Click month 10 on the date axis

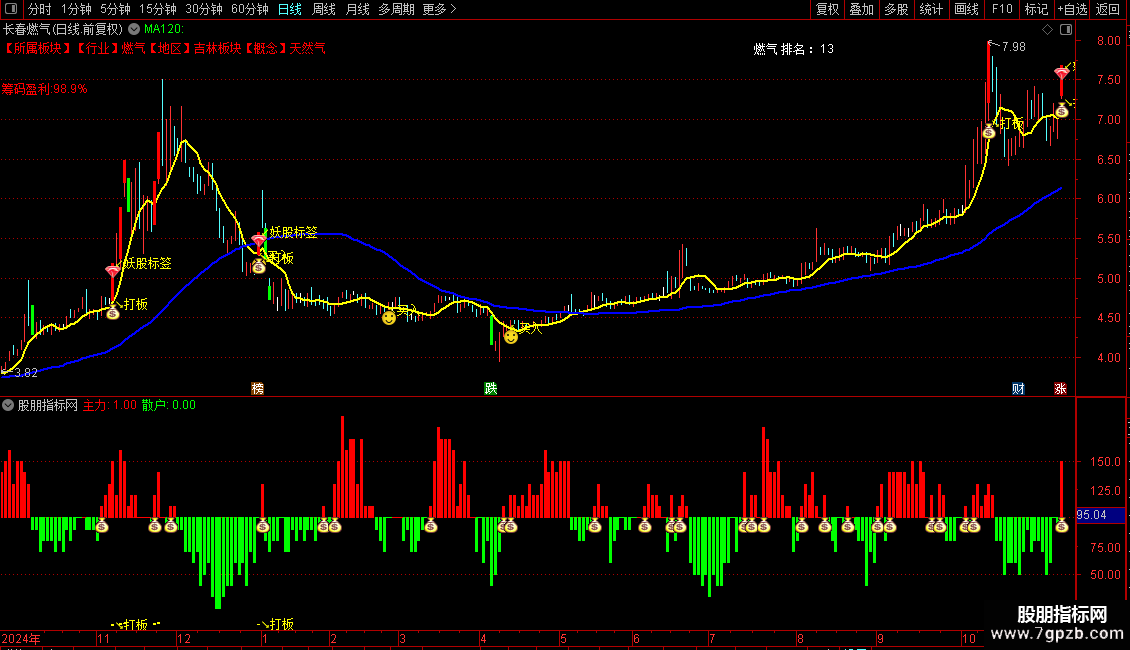point(969,638)
